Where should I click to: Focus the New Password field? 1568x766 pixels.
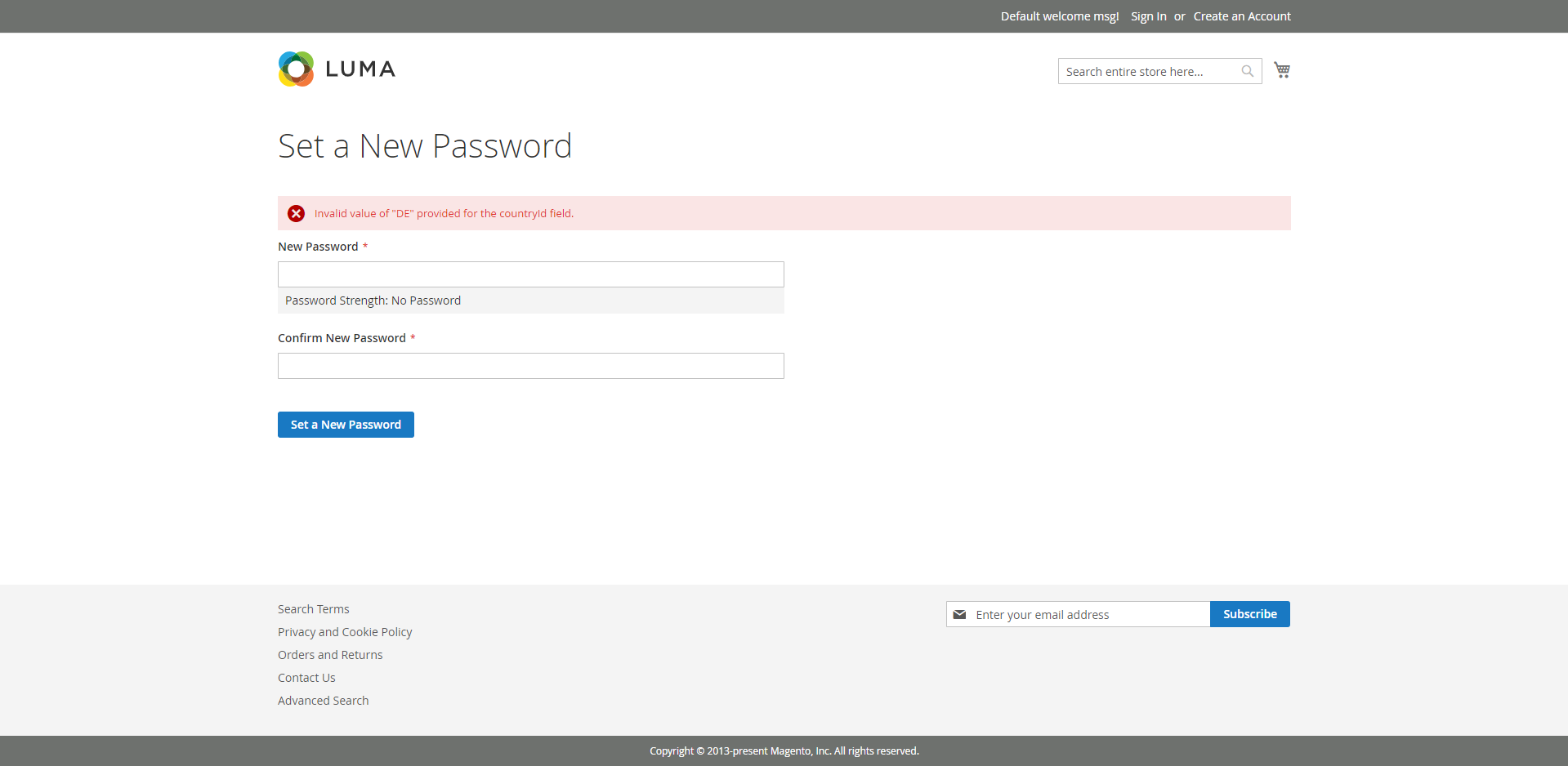pyautogui.click(x=531, y=274)
